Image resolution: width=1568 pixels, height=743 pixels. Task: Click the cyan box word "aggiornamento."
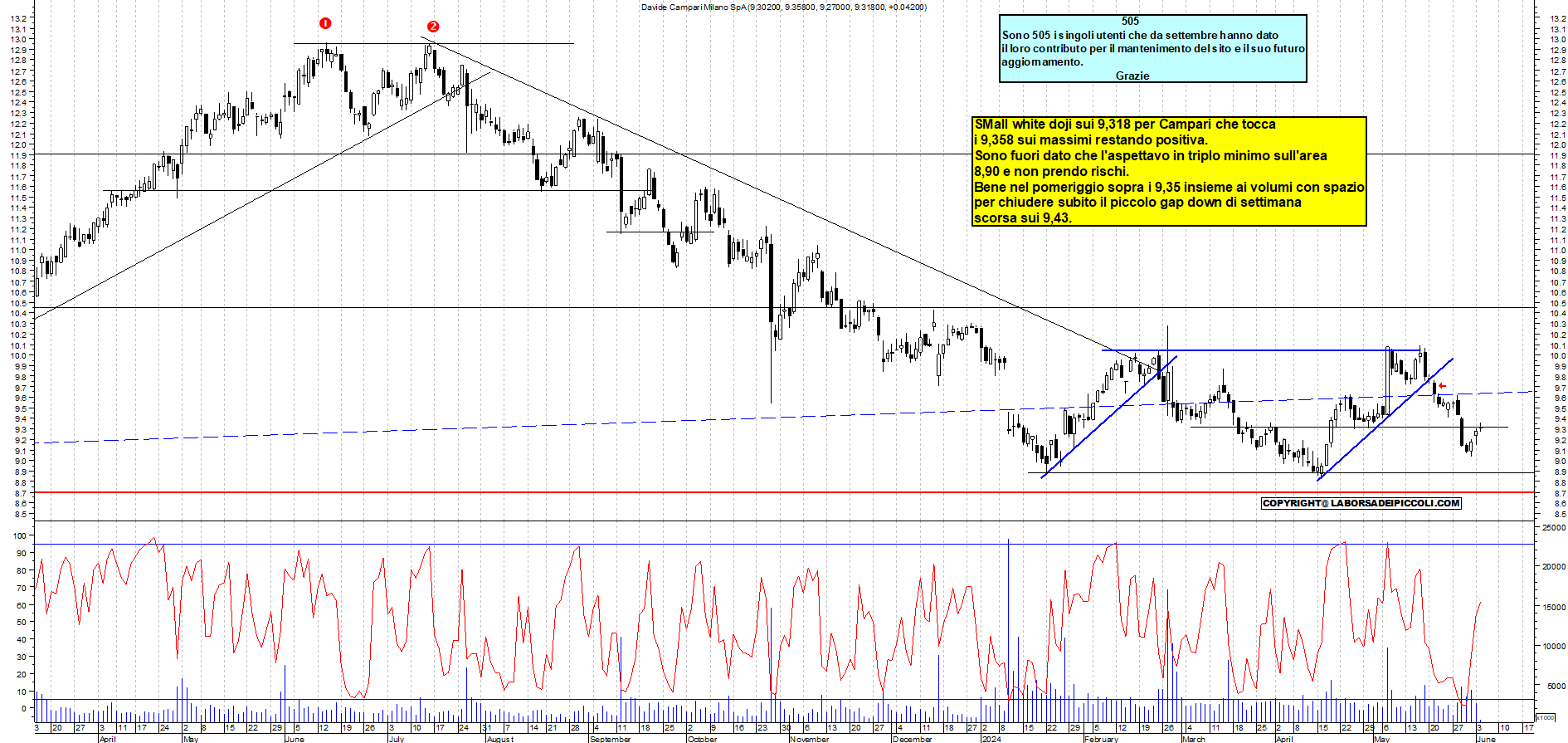click(1042, 61)
